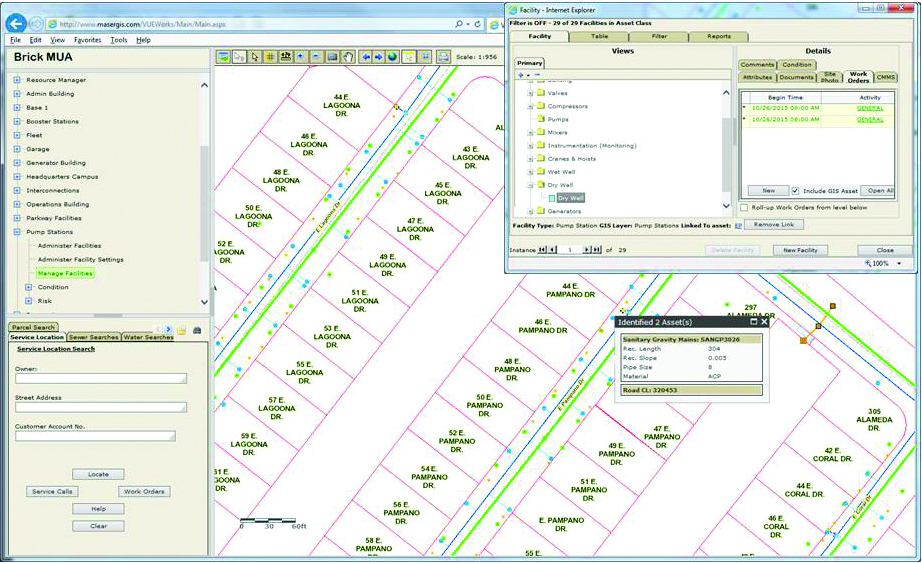The width and height of the screenshot is (922, 564).
Task: Open the Reports tab in Facility window
Action: [718, 36]
